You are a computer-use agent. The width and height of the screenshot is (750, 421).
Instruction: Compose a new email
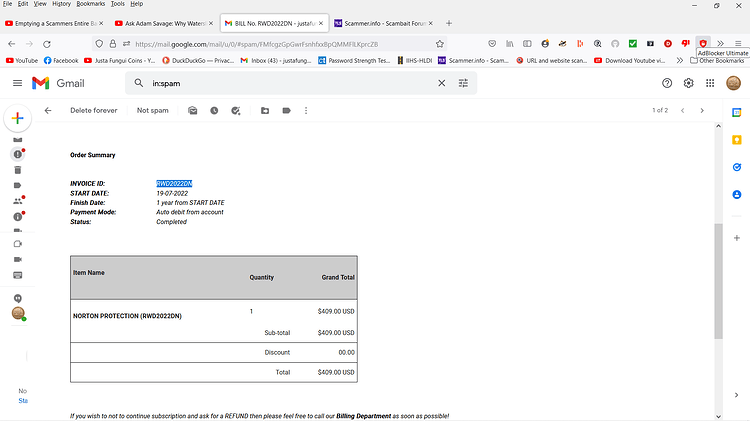pos(18,118)
